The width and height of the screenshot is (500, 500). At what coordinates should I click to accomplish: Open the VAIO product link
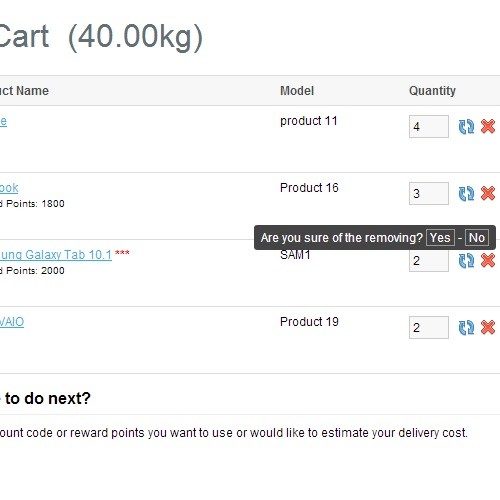point(12,322)
